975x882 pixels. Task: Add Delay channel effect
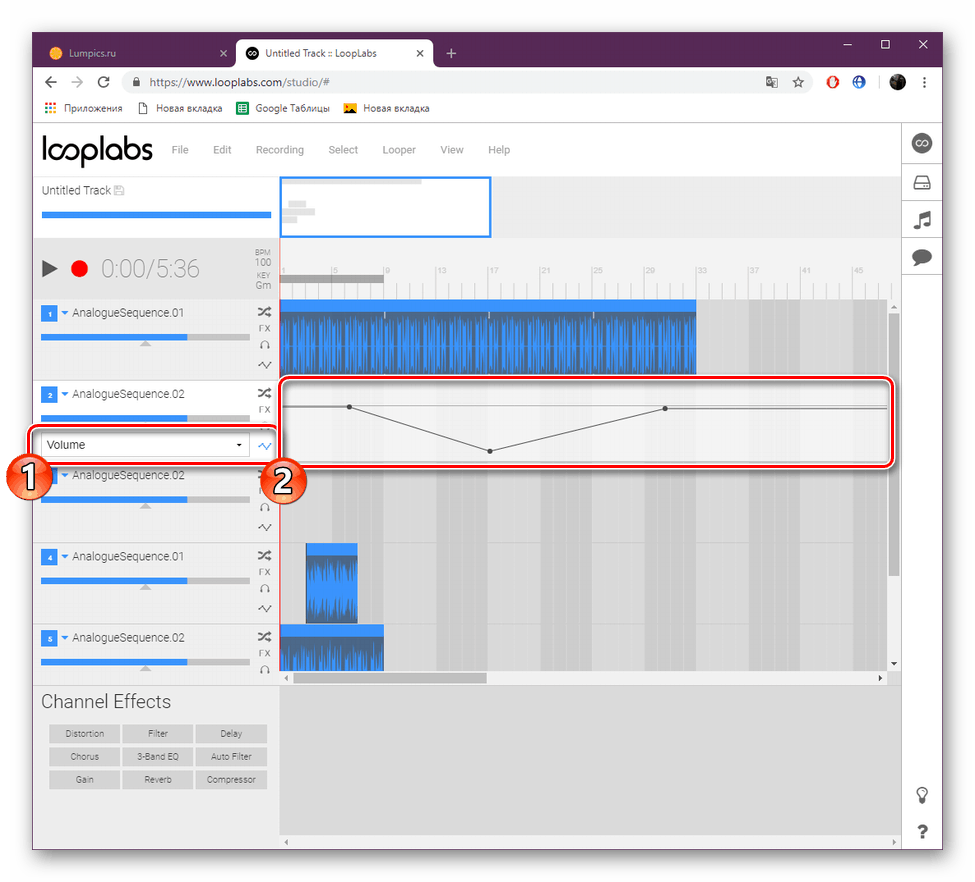231,734
